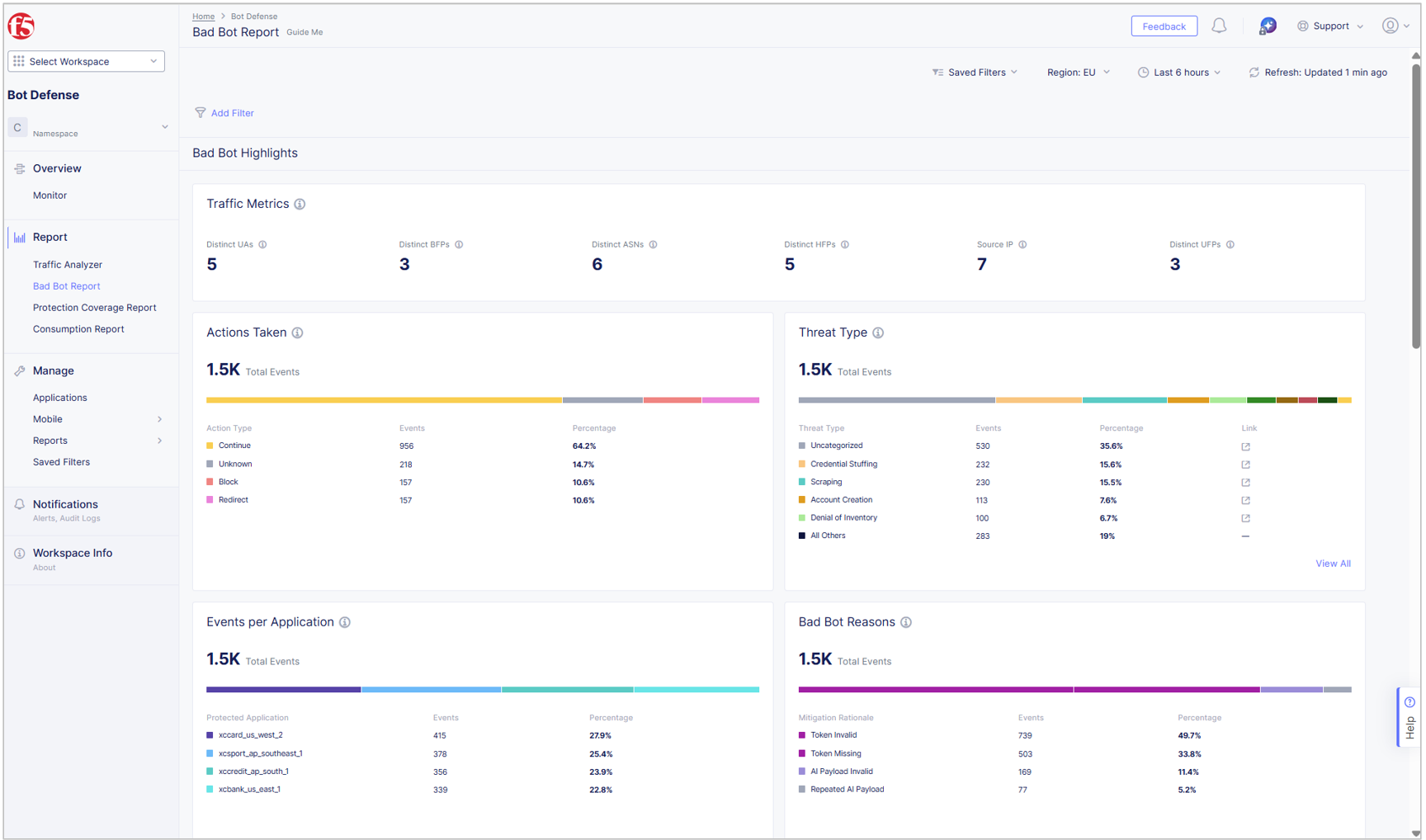Open external link for Scraping threat
This screenshot has height=840, width=1426.
point(1245,483)
